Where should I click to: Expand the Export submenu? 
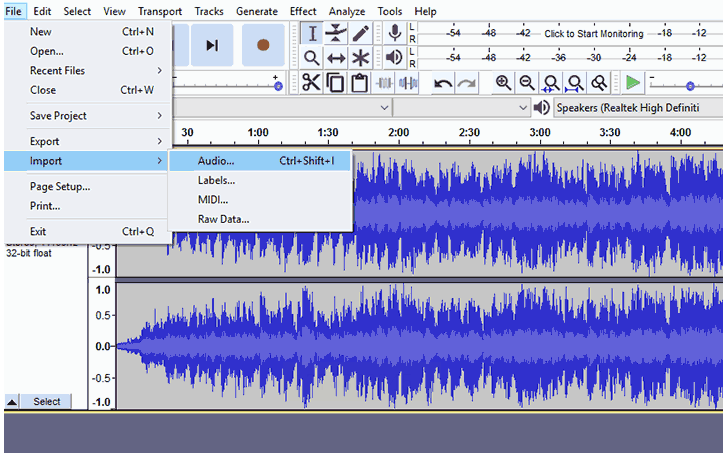click(96, 142)
